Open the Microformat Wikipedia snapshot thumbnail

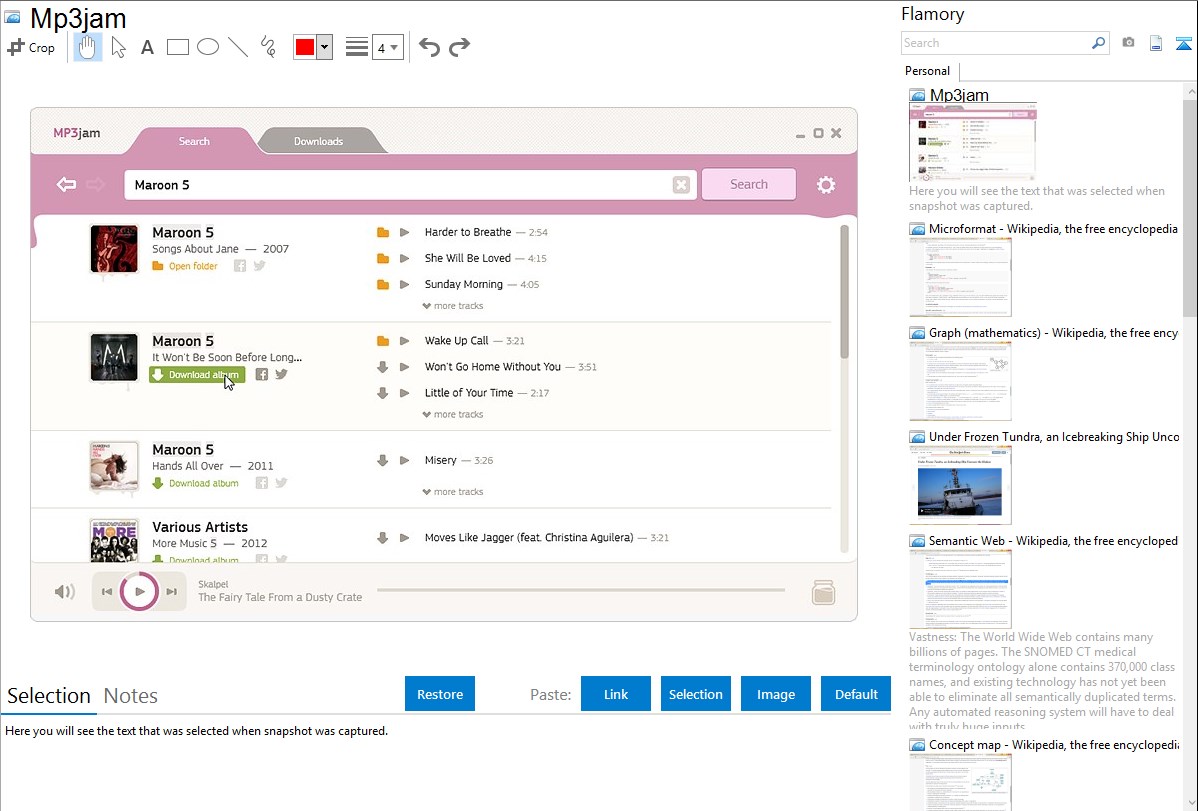(960, 277)
